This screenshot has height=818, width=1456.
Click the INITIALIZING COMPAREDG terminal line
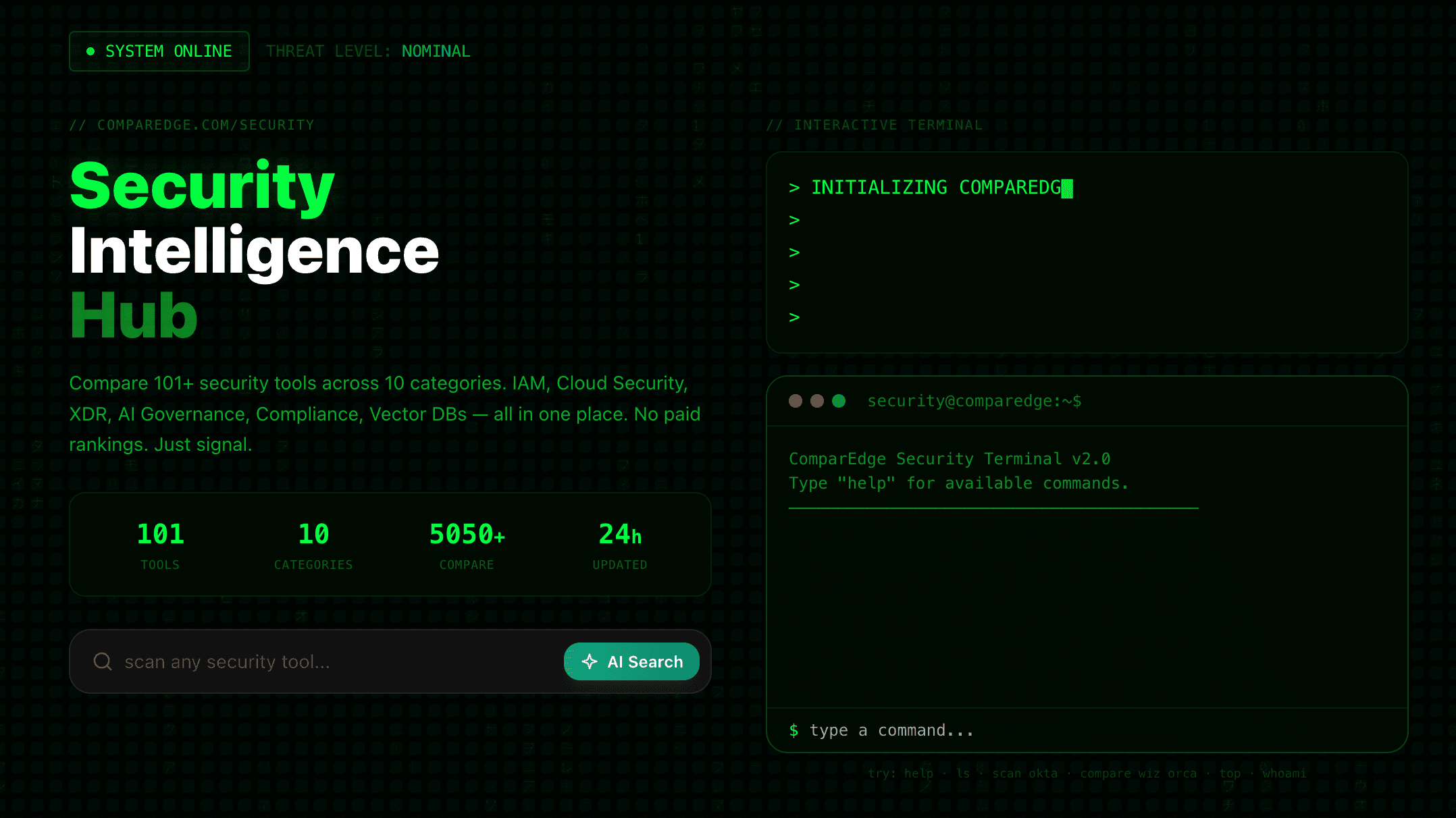coord(931,188)
